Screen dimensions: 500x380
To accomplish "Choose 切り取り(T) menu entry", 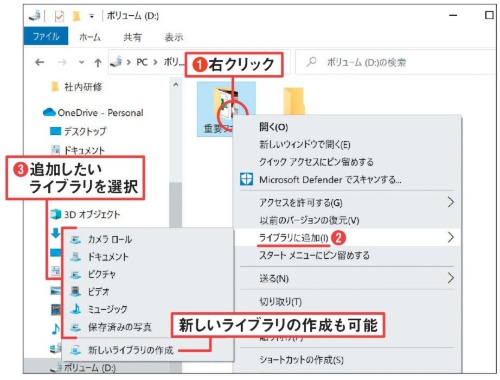I will pos(281,302).
